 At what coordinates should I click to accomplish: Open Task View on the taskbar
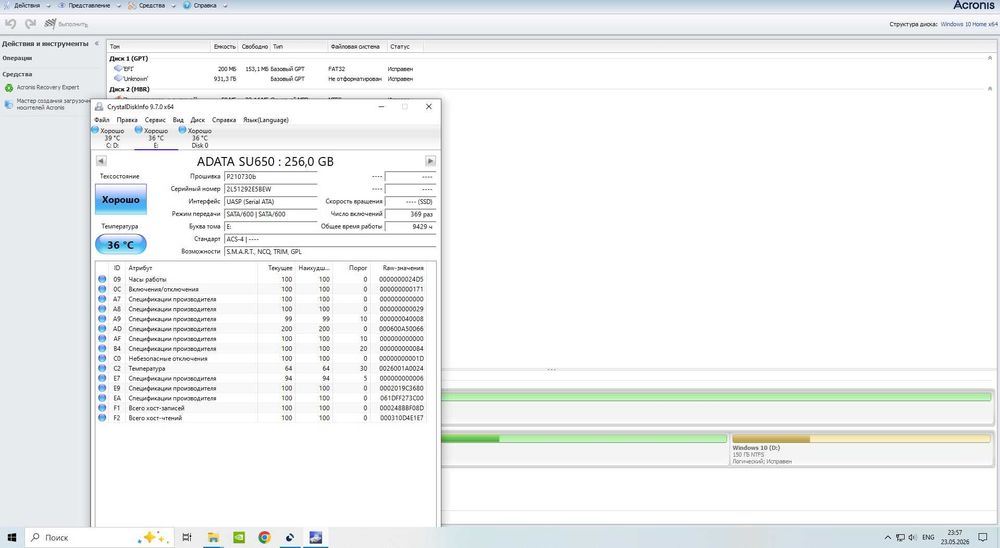click(x=187, y=537)
